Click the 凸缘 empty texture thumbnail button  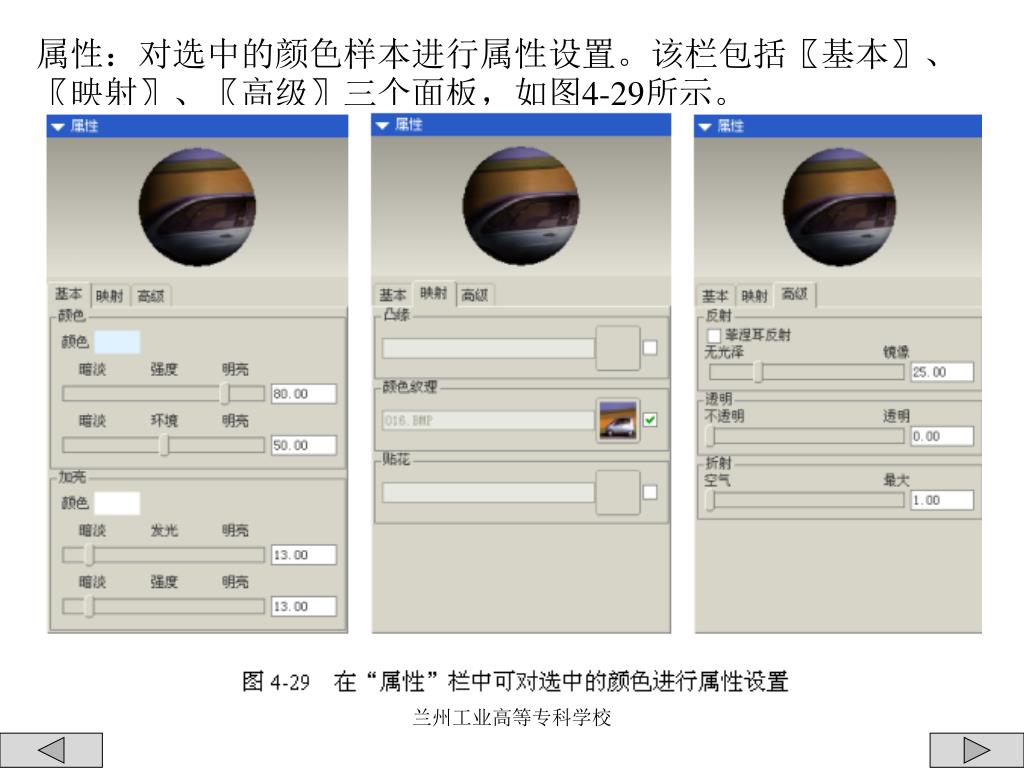coord(618,348)
